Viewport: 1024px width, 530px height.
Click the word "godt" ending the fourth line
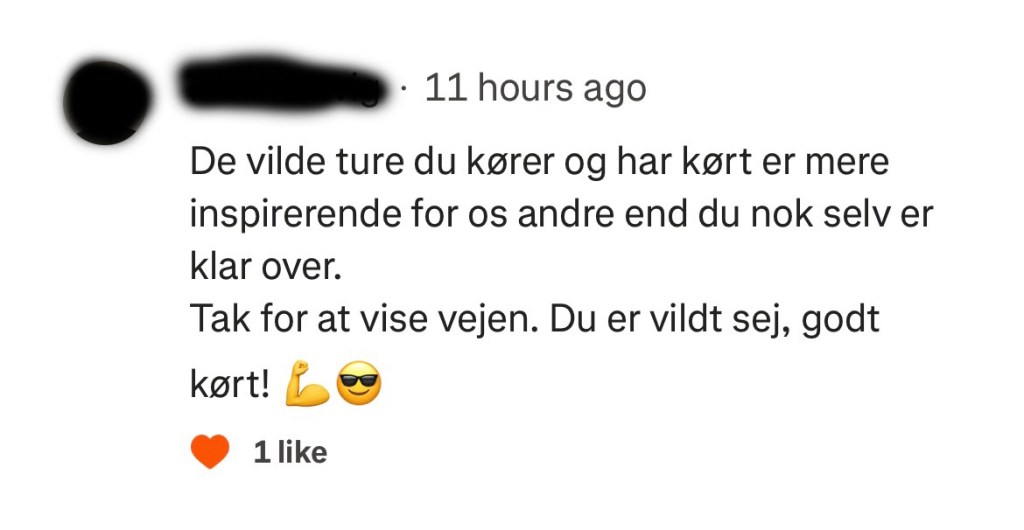(x=840, y=320)
